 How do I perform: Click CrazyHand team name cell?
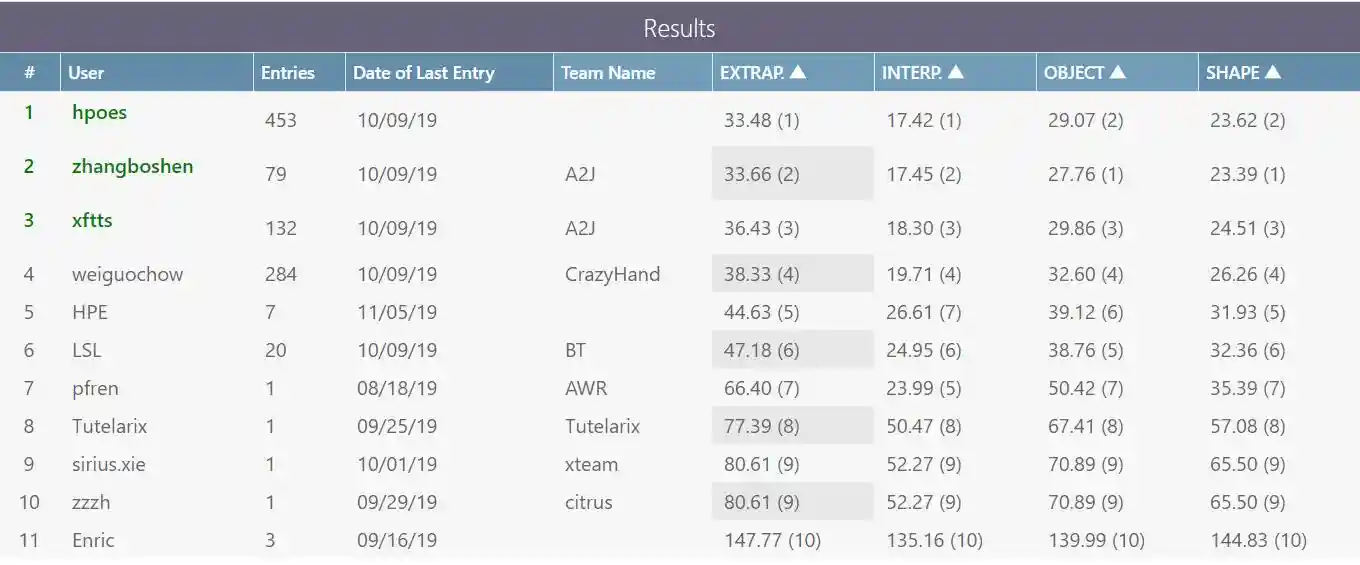(x=612, y=274)
